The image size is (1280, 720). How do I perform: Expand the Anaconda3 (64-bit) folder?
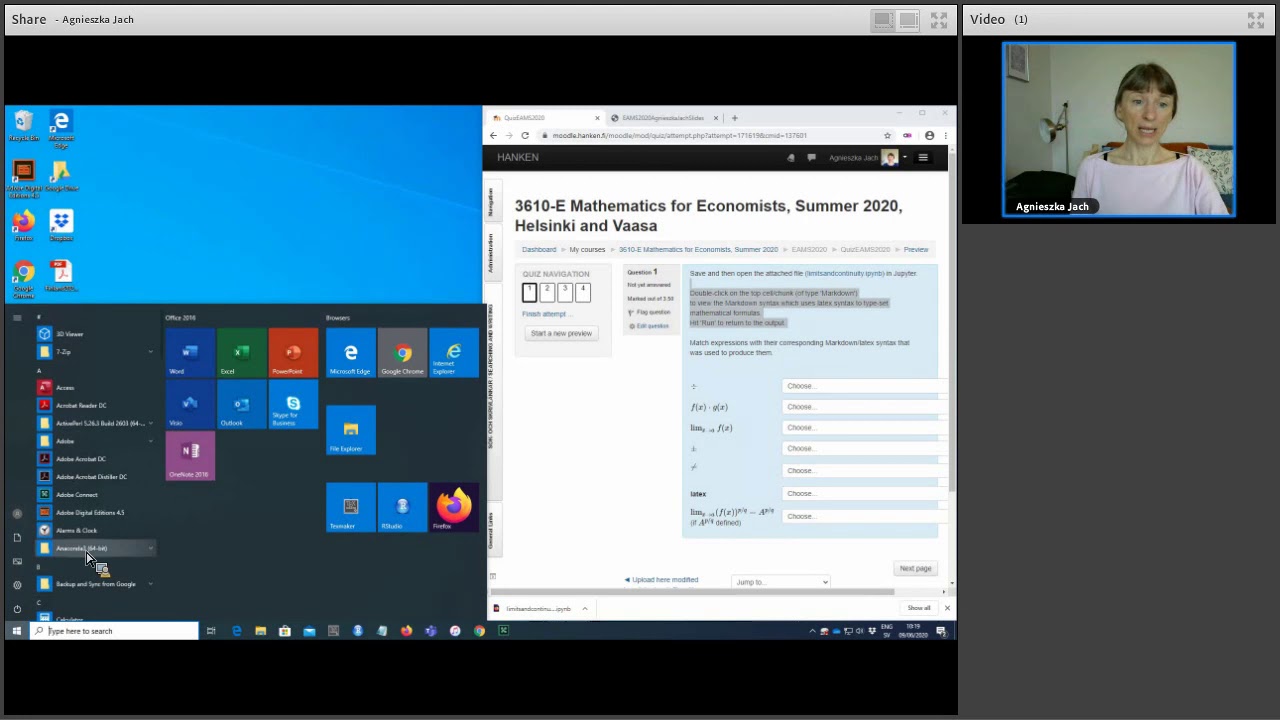tap(95, 548)
